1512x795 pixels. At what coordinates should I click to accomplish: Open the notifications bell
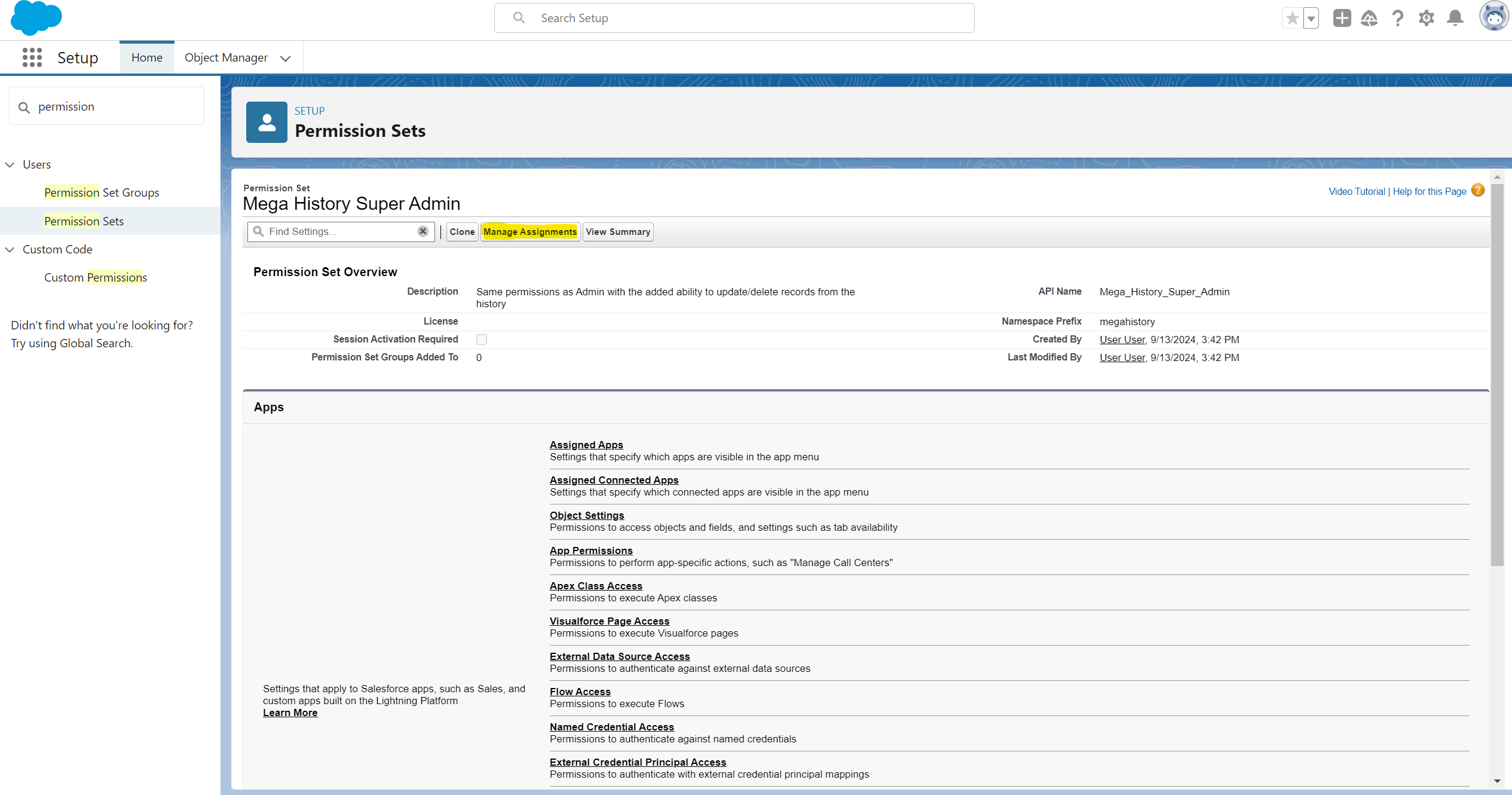[x=1455, y=19]
